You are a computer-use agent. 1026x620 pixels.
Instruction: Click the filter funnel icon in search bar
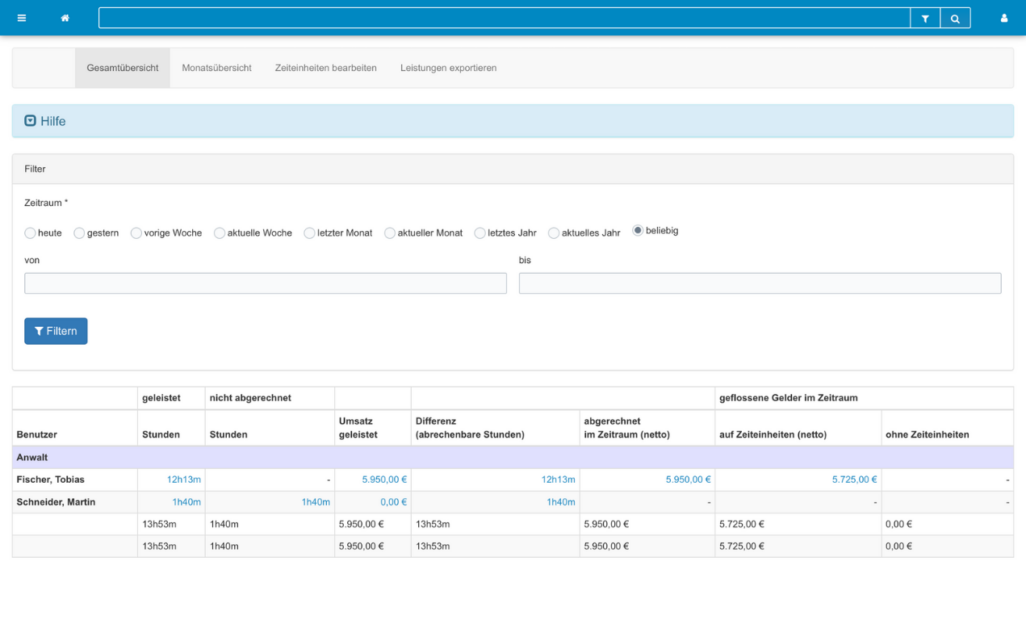(x=925, y=18)
